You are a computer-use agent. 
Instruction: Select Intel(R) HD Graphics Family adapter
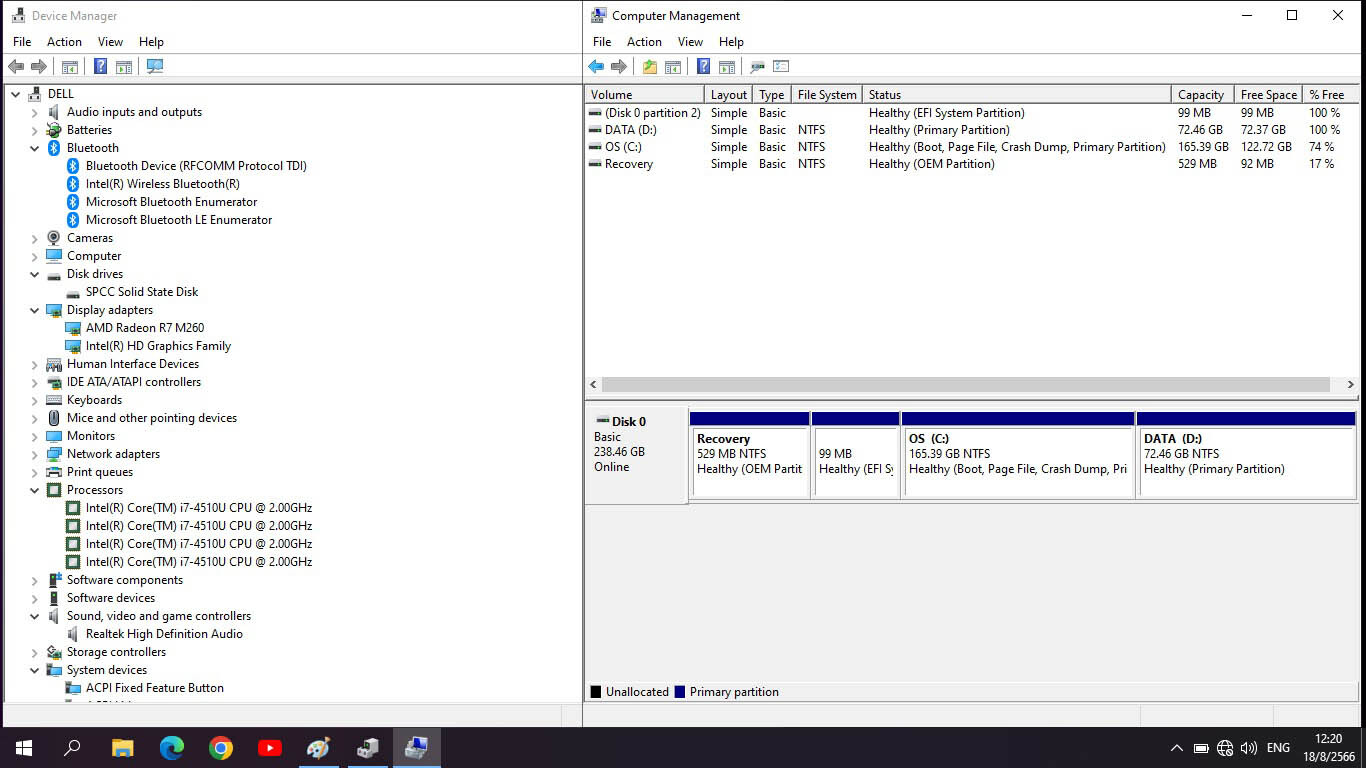158,346
